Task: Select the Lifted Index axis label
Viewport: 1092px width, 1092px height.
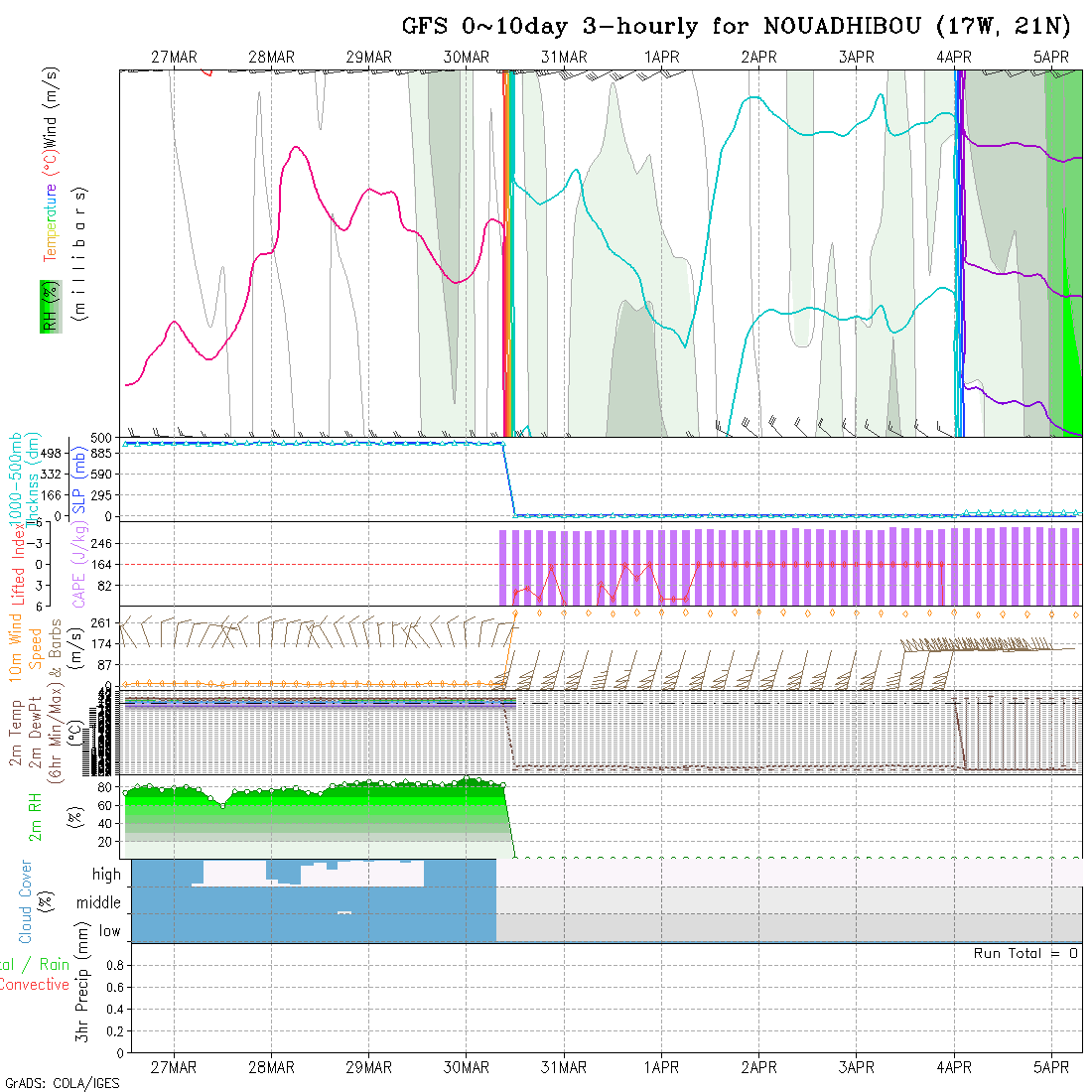Action: pos(18,564)
